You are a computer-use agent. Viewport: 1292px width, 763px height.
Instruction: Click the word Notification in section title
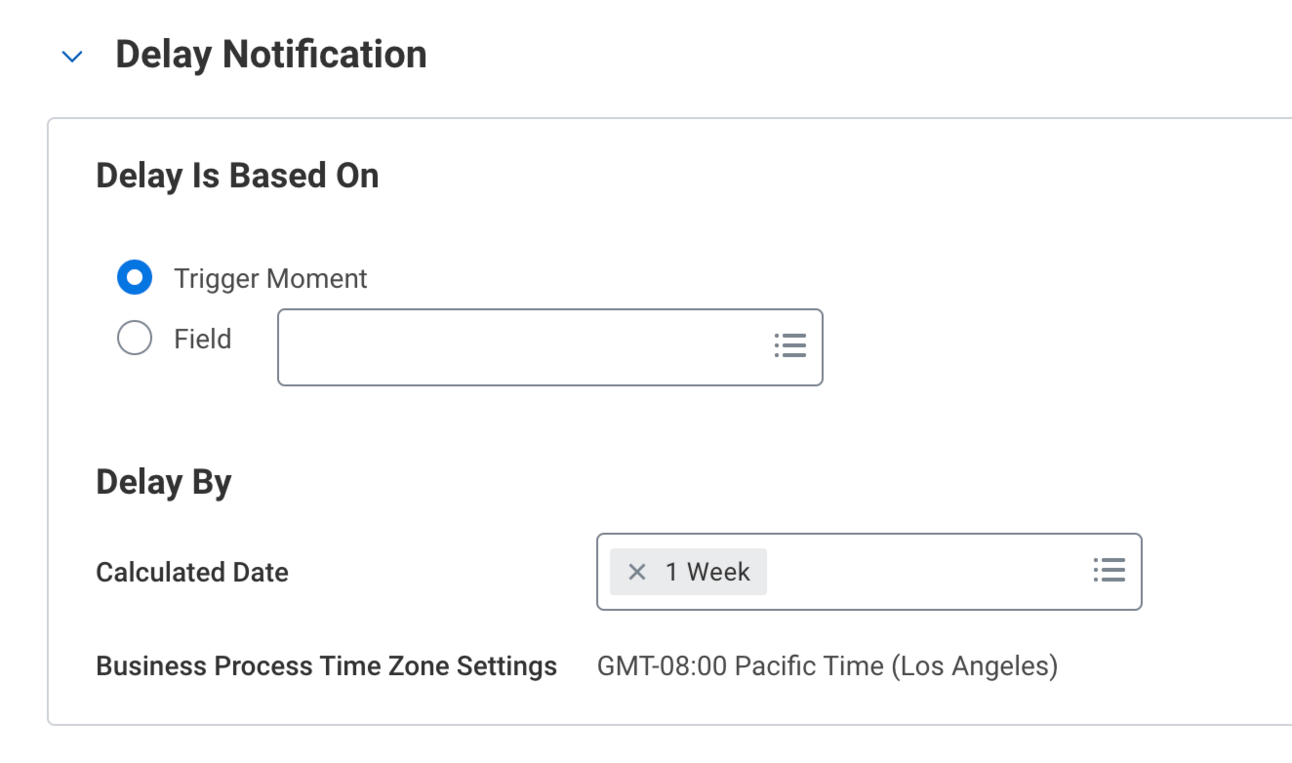click(x=325, y=54)
